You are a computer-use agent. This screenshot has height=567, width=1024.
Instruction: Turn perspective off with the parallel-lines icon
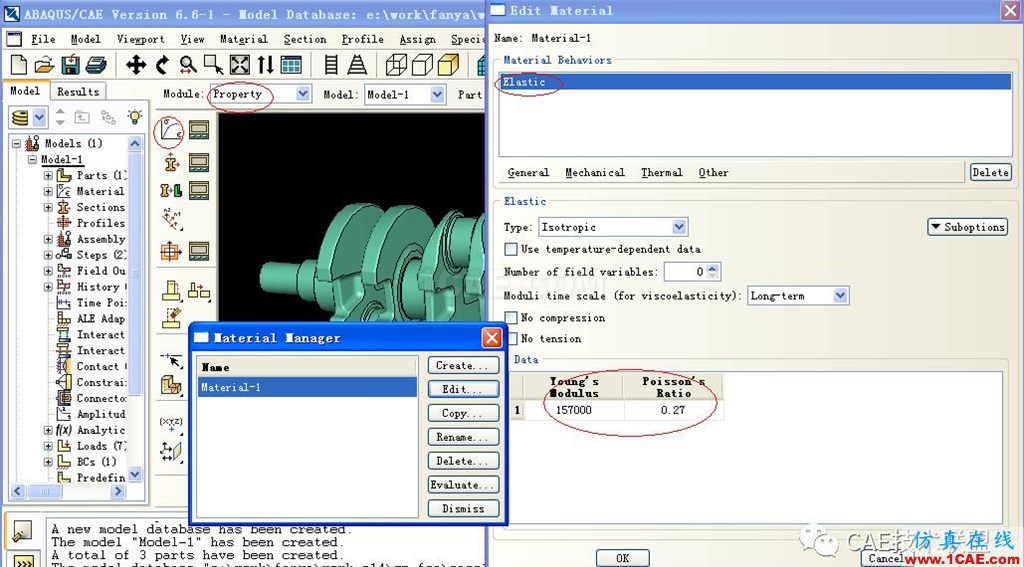331,65
